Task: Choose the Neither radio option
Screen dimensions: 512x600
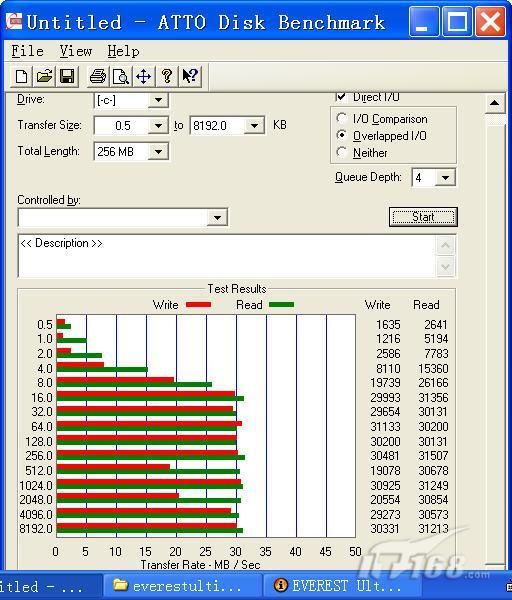Action: pos(342,152)
